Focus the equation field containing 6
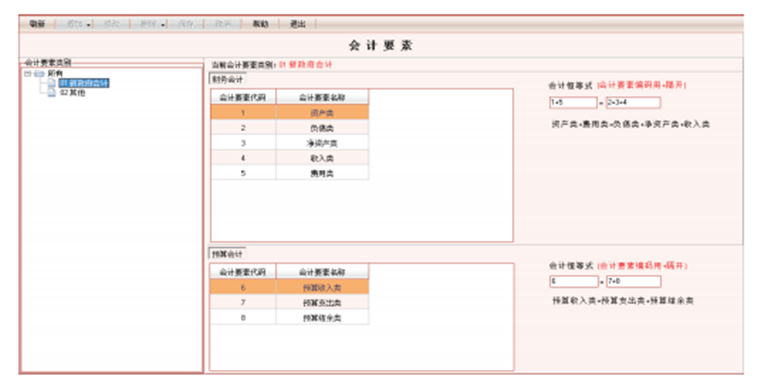Screen dimensions: 760x384 [574, 281]
